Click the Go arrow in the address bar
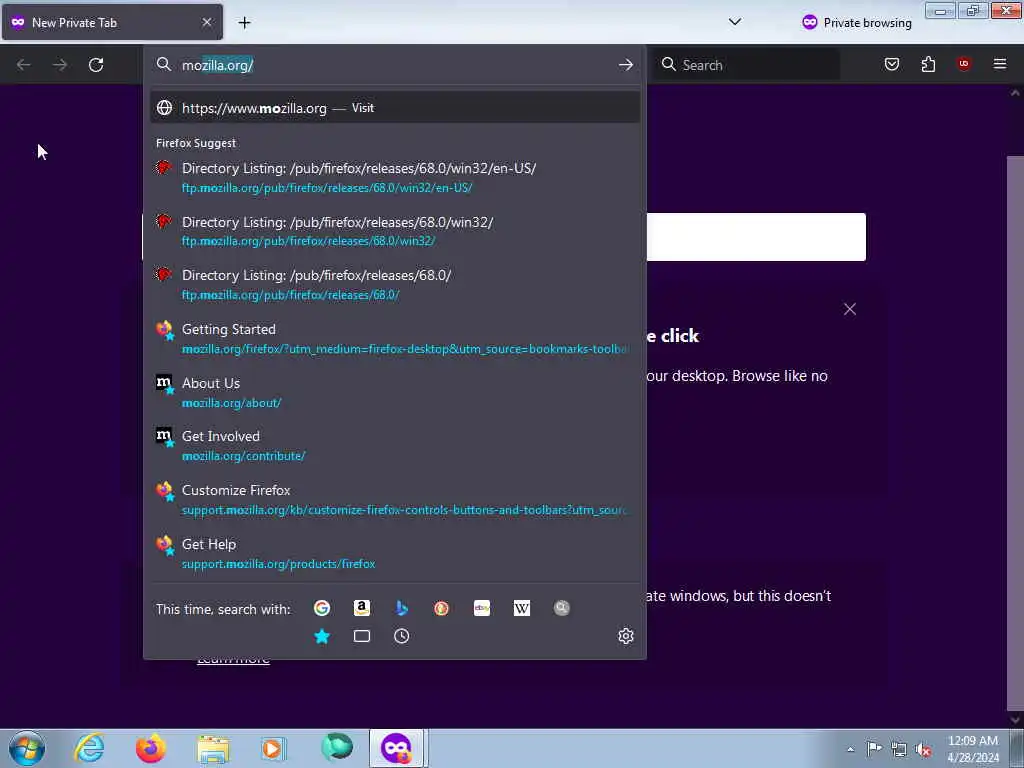The width and height of the screenshot is (1024, 768). coord(625,65)
